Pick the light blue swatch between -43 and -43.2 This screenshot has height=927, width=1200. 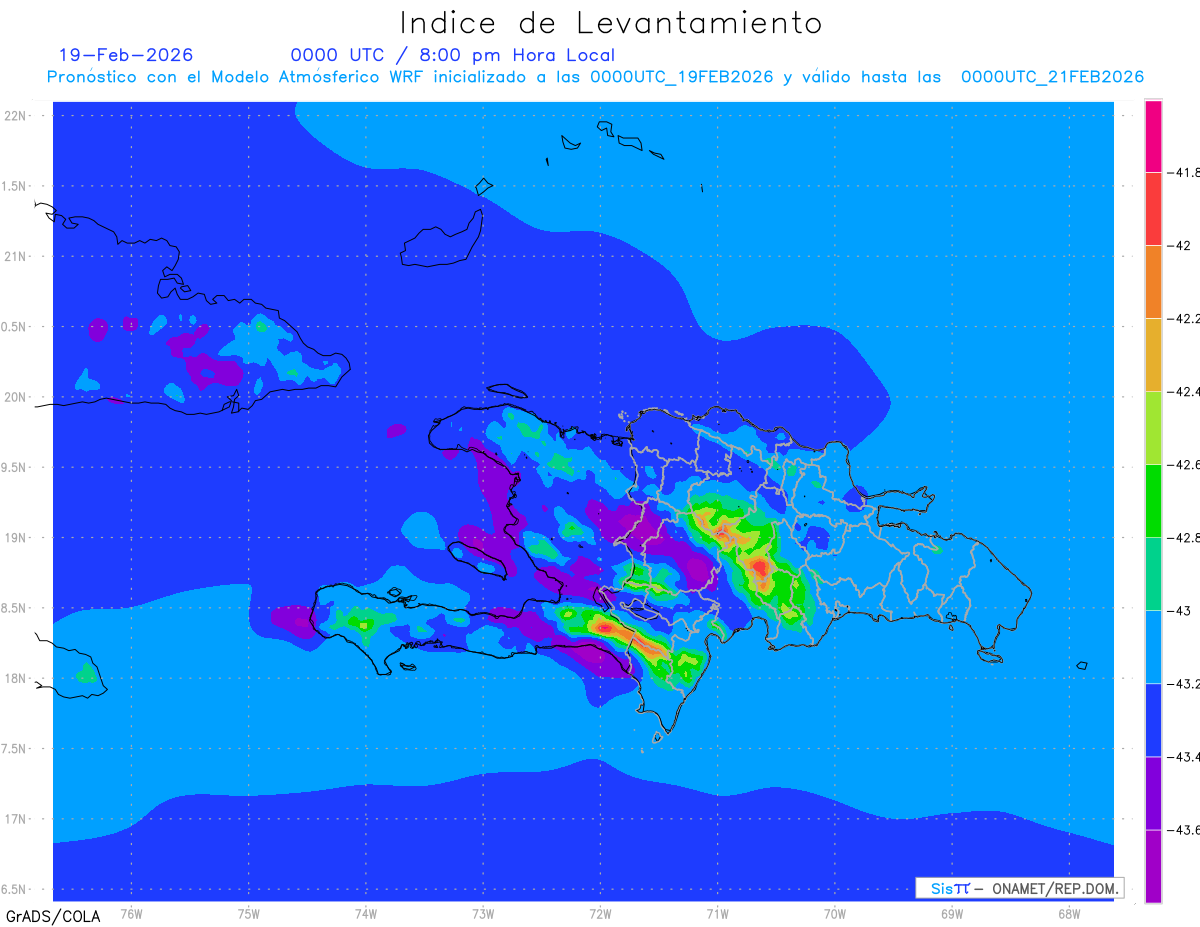1153,646
